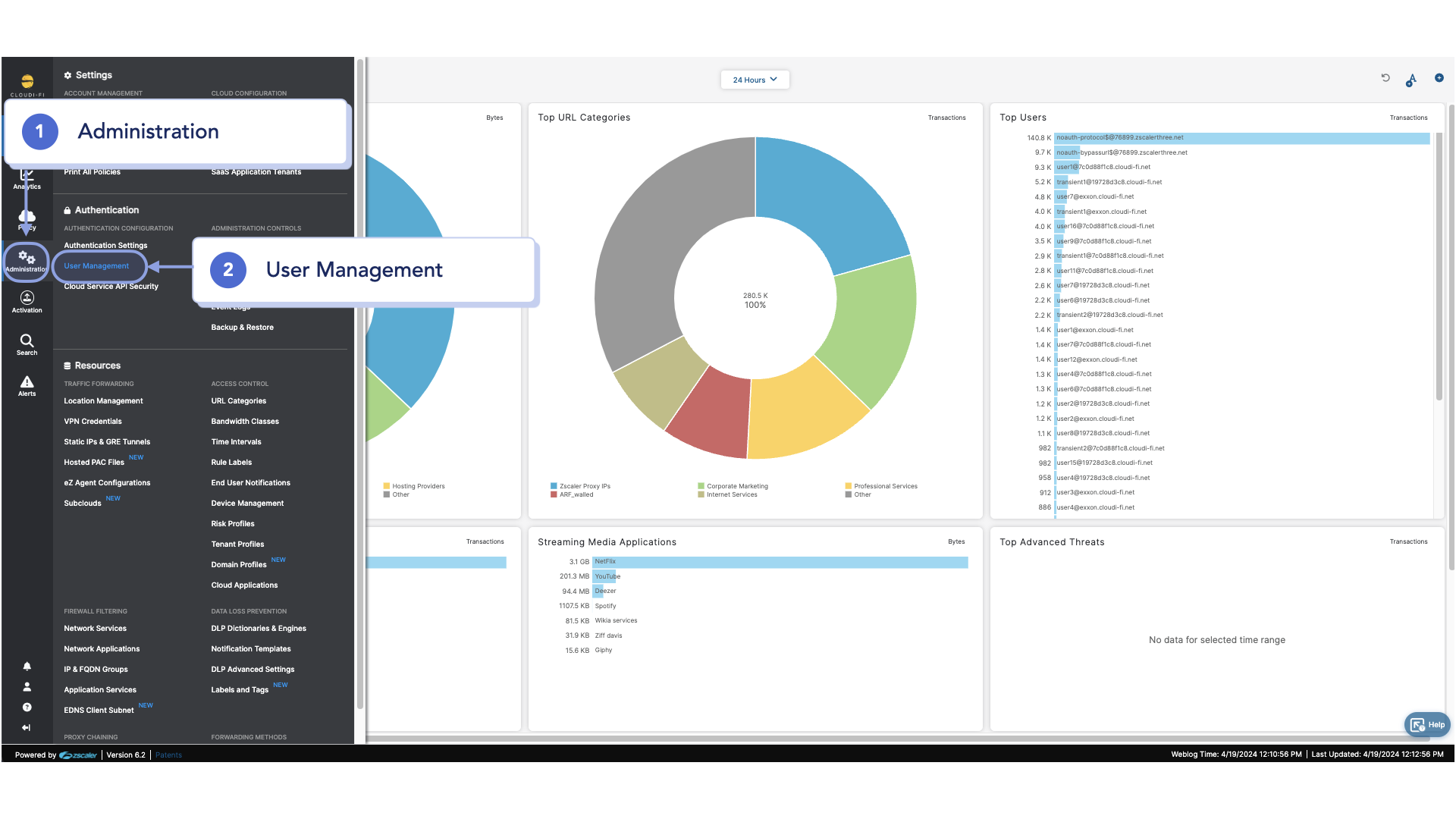Viewport: 1456px width, 819px height.
Task: Click the blue add widget plus icon
Action: coord(1439,78)
